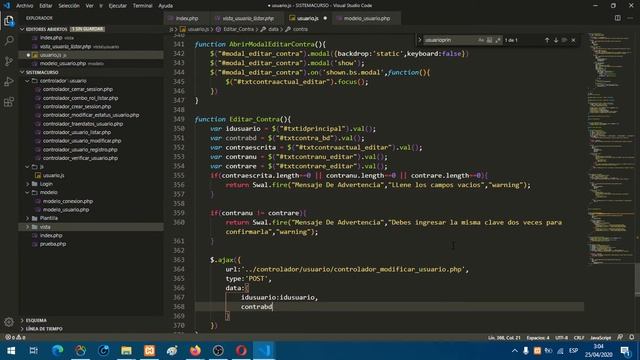This screenshot has height=360, width=640.
Task: Open the Windows Start menu
Action: tap(11, 351)
